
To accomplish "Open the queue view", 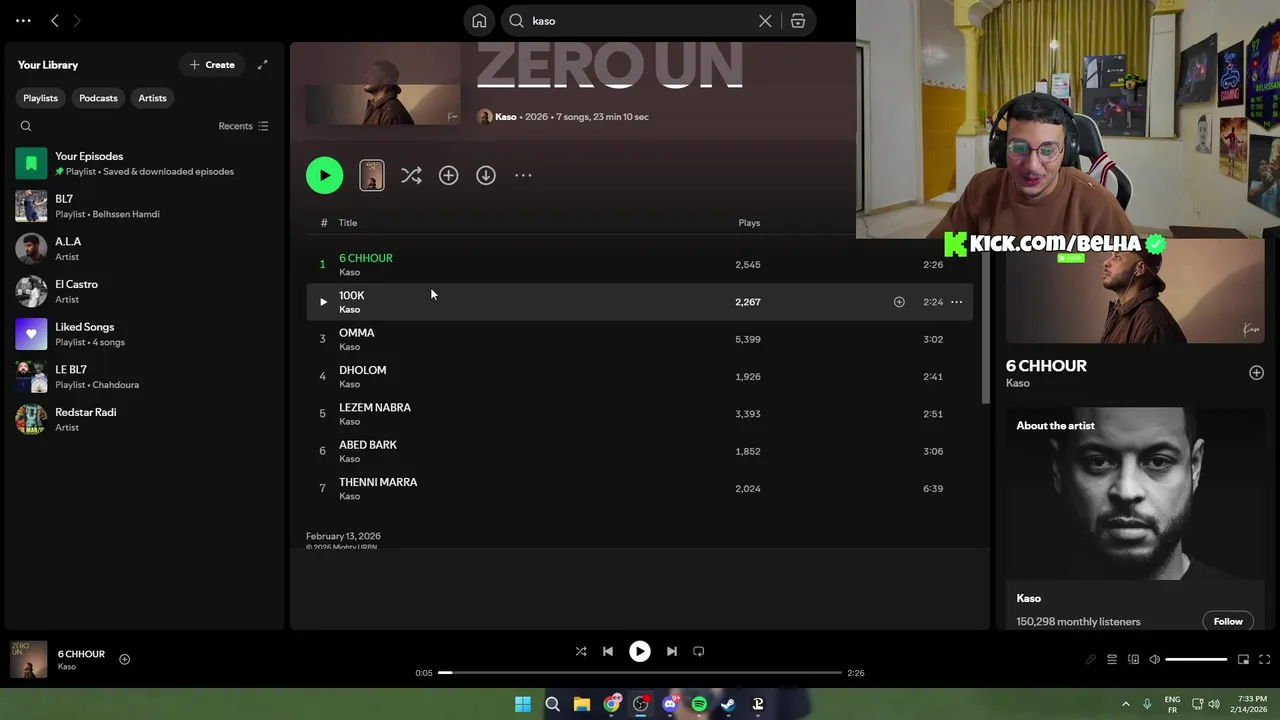I will pos(1112,660).
